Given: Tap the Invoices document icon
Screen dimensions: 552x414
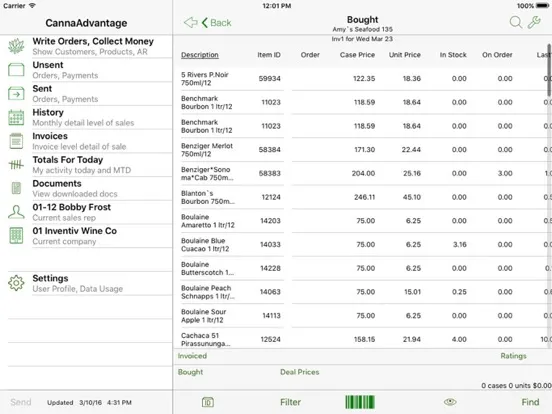Looking at the screenshot, I should (x=16, y=141).
